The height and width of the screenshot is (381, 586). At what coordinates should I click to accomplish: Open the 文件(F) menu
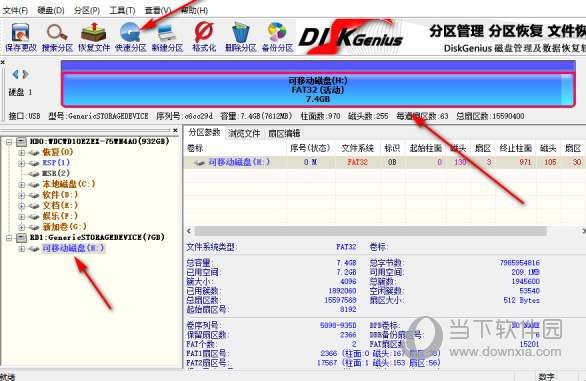click(15, 10)
